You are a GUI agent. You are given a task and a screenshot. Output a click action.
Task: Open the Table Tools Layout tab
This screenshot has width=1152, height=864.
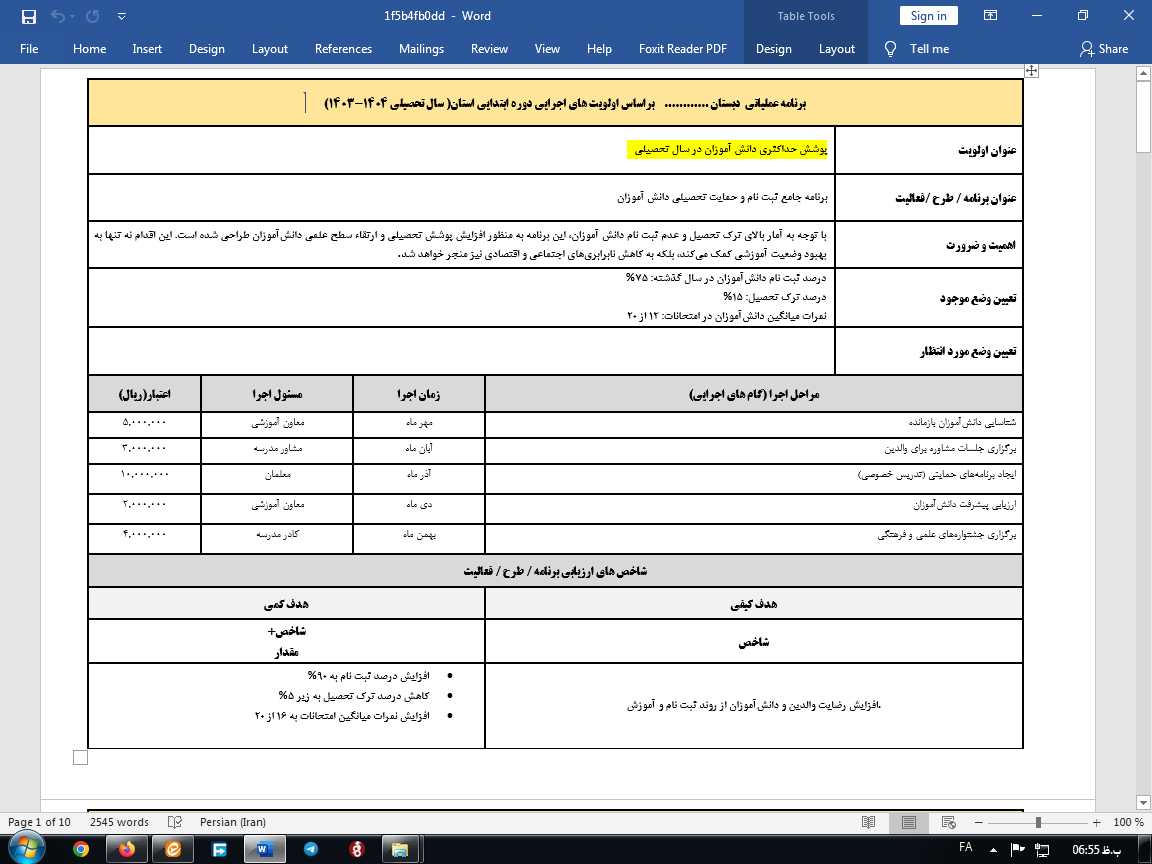(x=837, y=48)
